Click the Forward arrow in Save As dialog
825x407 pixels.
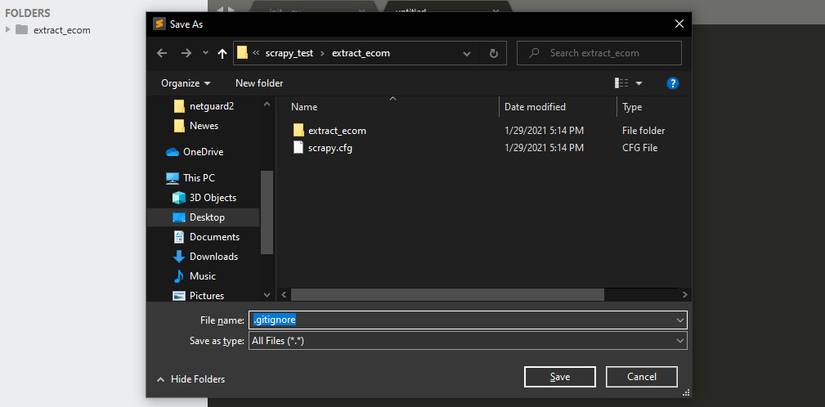click(186, 53)
